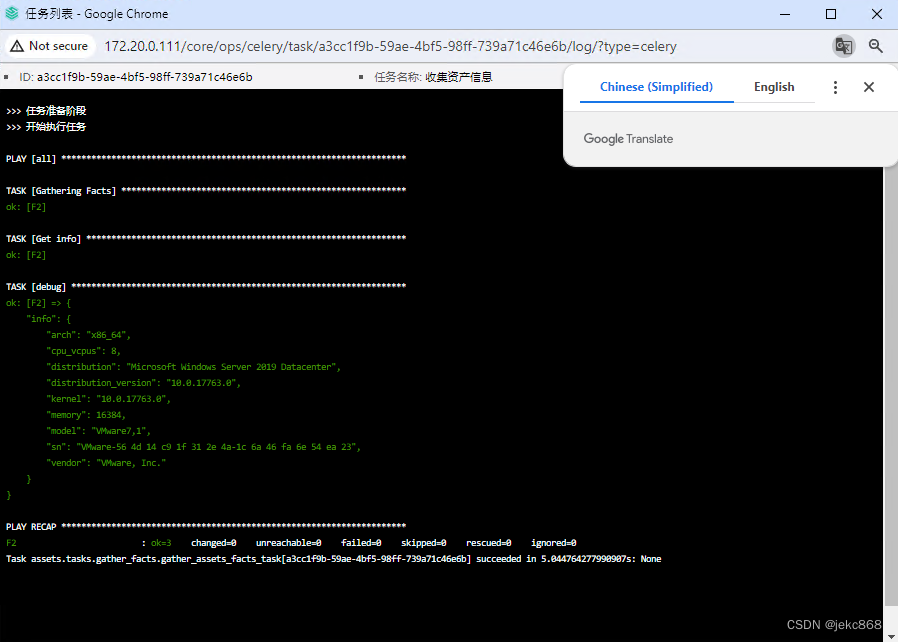This screenshot has width=898, height=642.
Task: Switch translation to English tab
Action: (774, 87)
